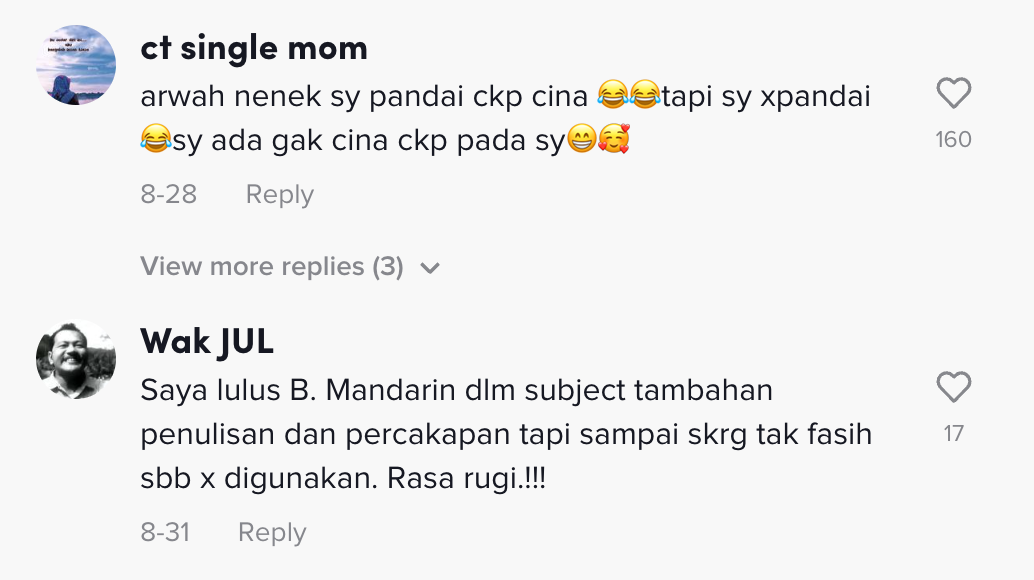The width and height of the screenshot is (1034, 580).
Task: Like ct single mom's comment
Action: [x=953, y=95]
